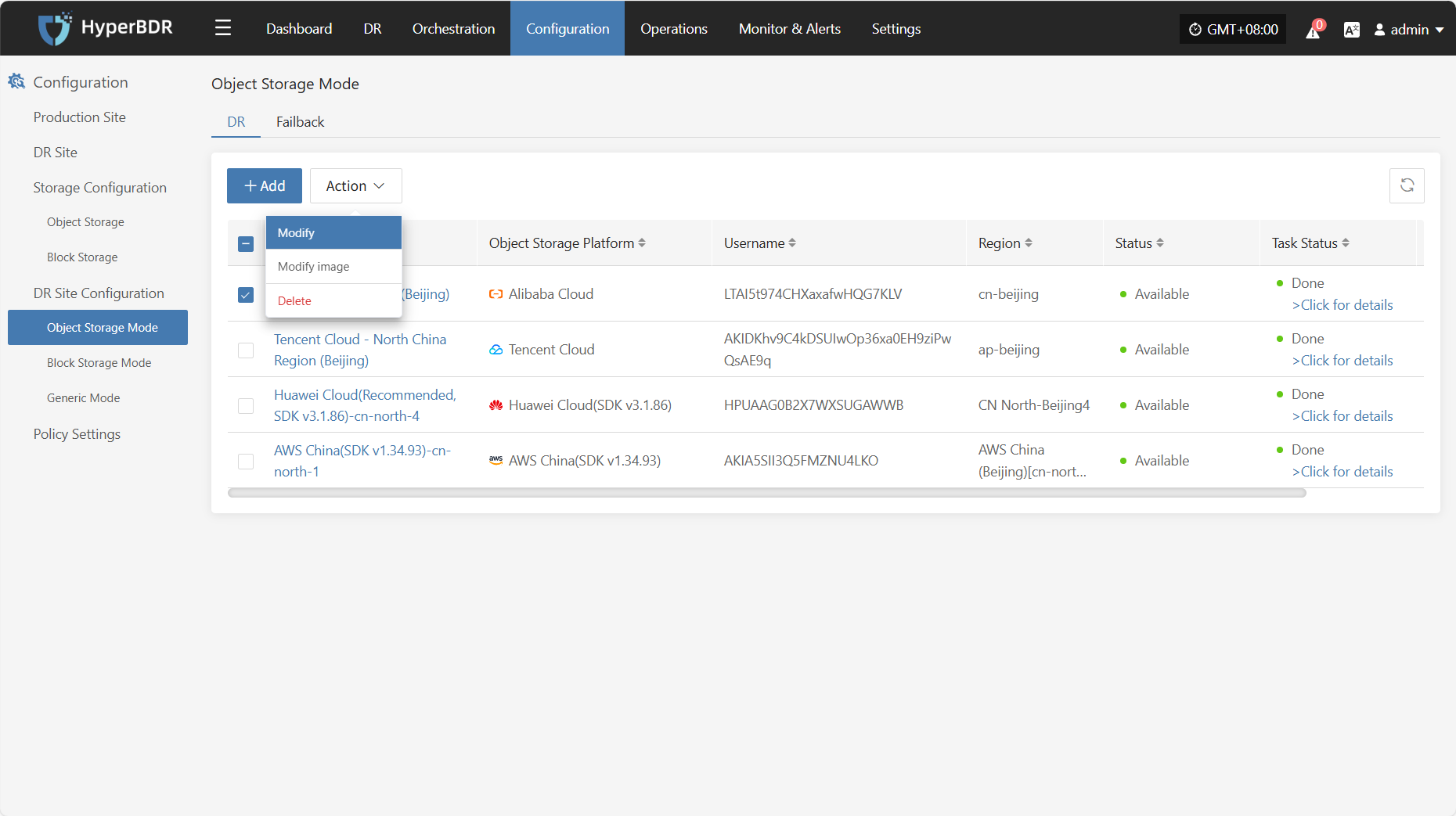Switch to the DR tab under Object Storage Mode
The width and height of the screenshot is (1456, 816).
[236, 121]
